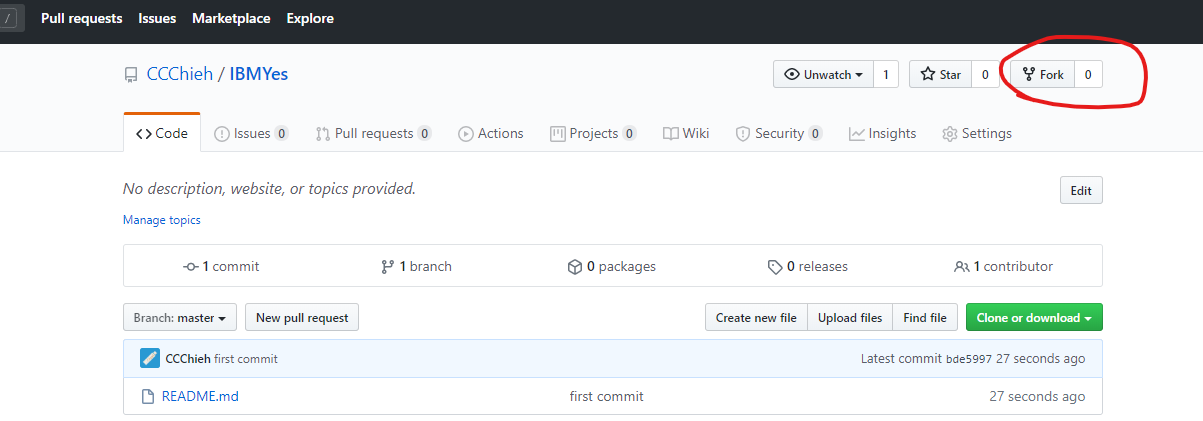Open the IBMYes repository link
Viewport: 1203px width, 421px height.
[259, 74]
